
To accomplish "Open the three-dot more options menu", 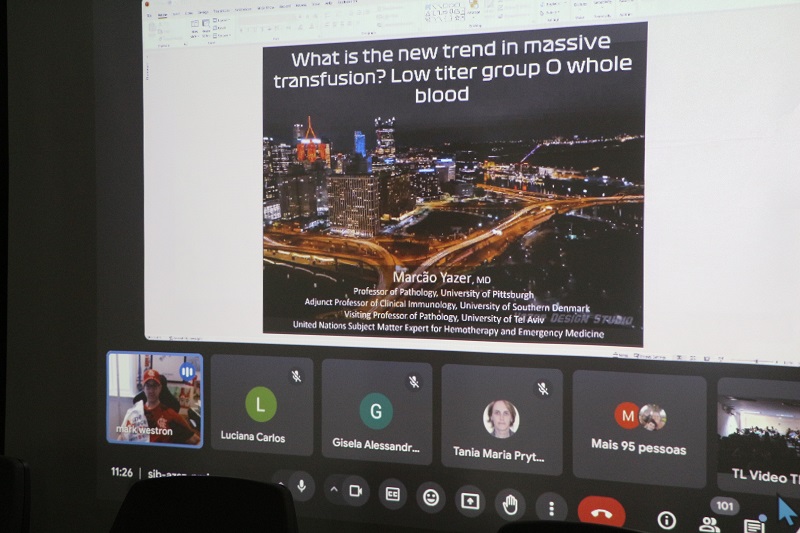I will [x=550, y=506].
